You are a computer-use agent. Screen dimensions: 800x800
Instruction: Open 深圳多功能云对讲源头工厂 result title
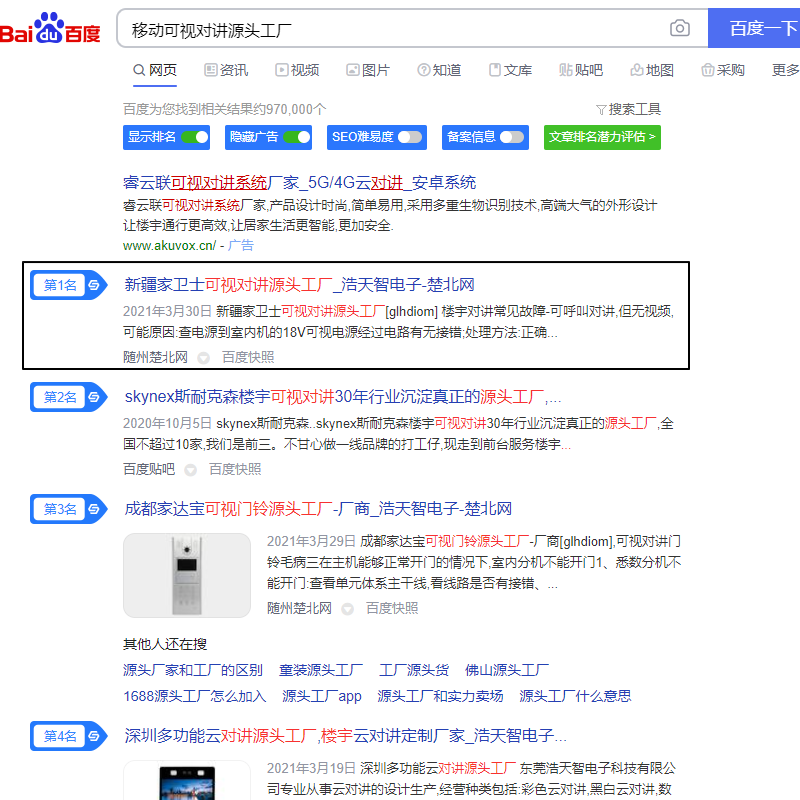[345, 736]
